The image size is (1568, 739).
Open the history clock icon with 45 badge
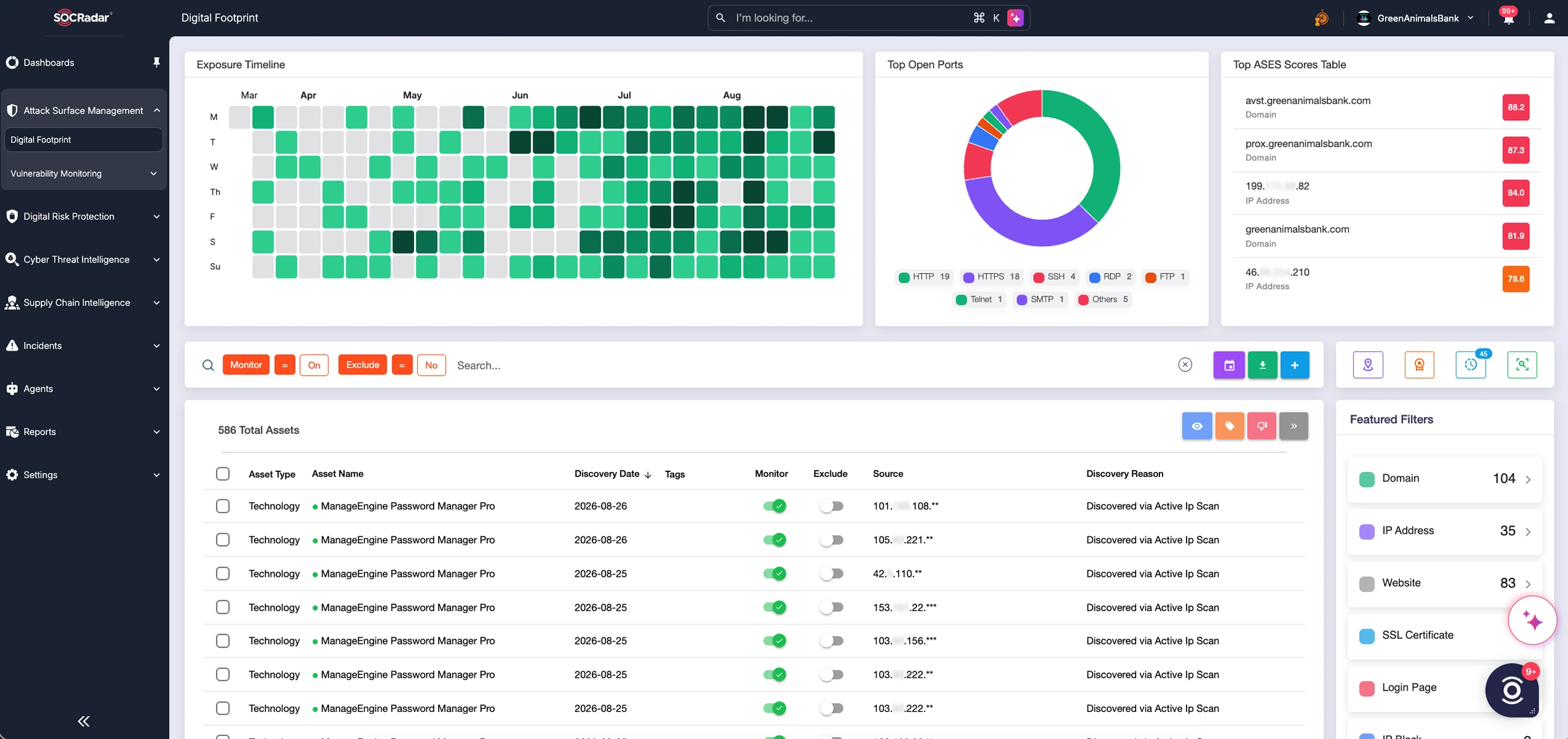tap(1470, 365)
